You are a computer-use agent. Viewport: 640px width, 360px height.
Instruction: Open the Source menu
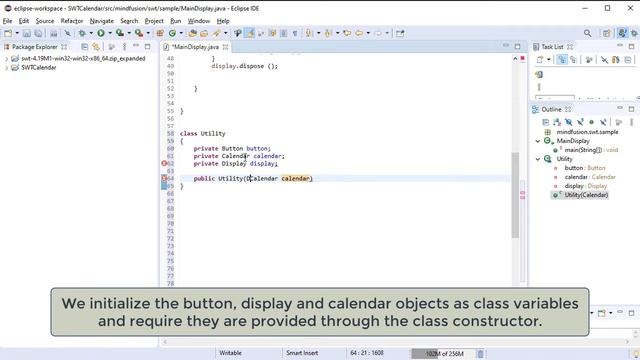click(x=44, y=21)
